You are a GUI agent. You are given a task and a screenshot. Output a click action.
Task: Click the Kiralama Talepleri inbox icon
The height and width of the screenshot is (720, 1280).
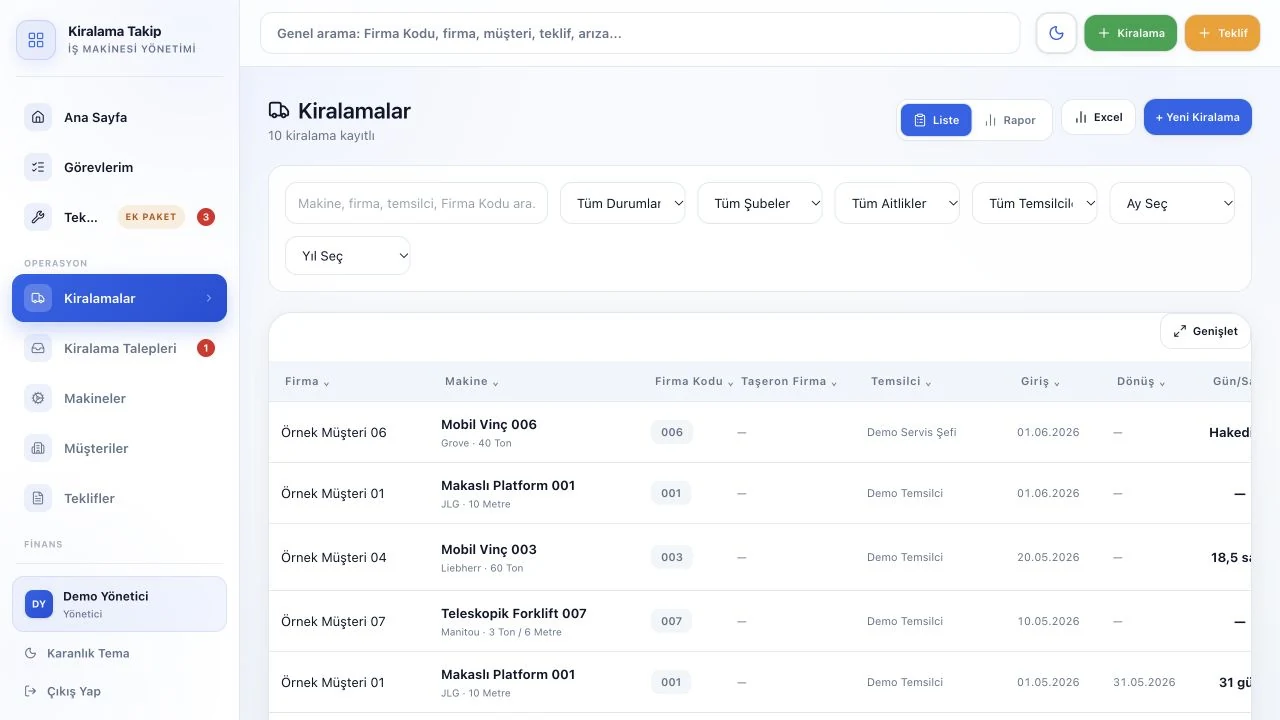click(x=38, y=348)
